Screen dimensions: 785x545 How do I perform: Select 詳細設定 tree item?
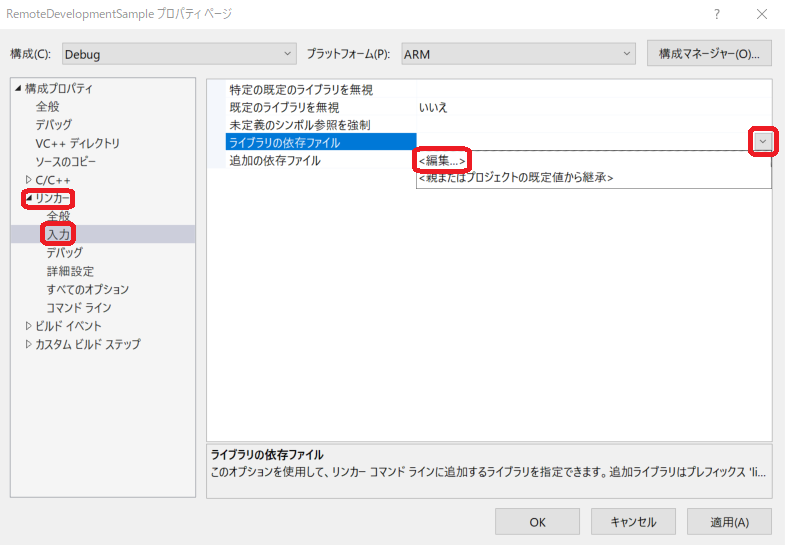[x=71, y=271]
